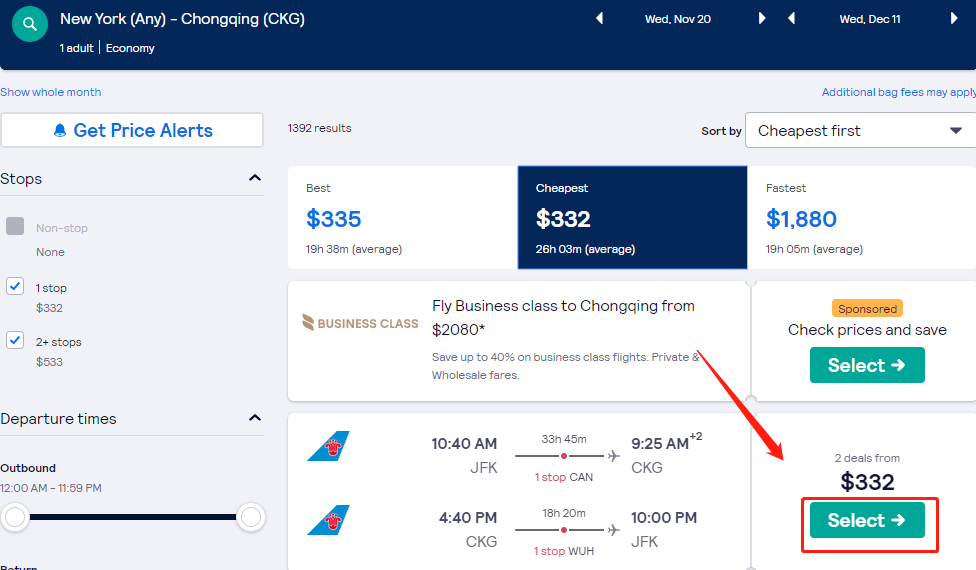Tick the disabled Non-stop checkbox
Screen dimensions: 976x570
(x=15, y=226)
